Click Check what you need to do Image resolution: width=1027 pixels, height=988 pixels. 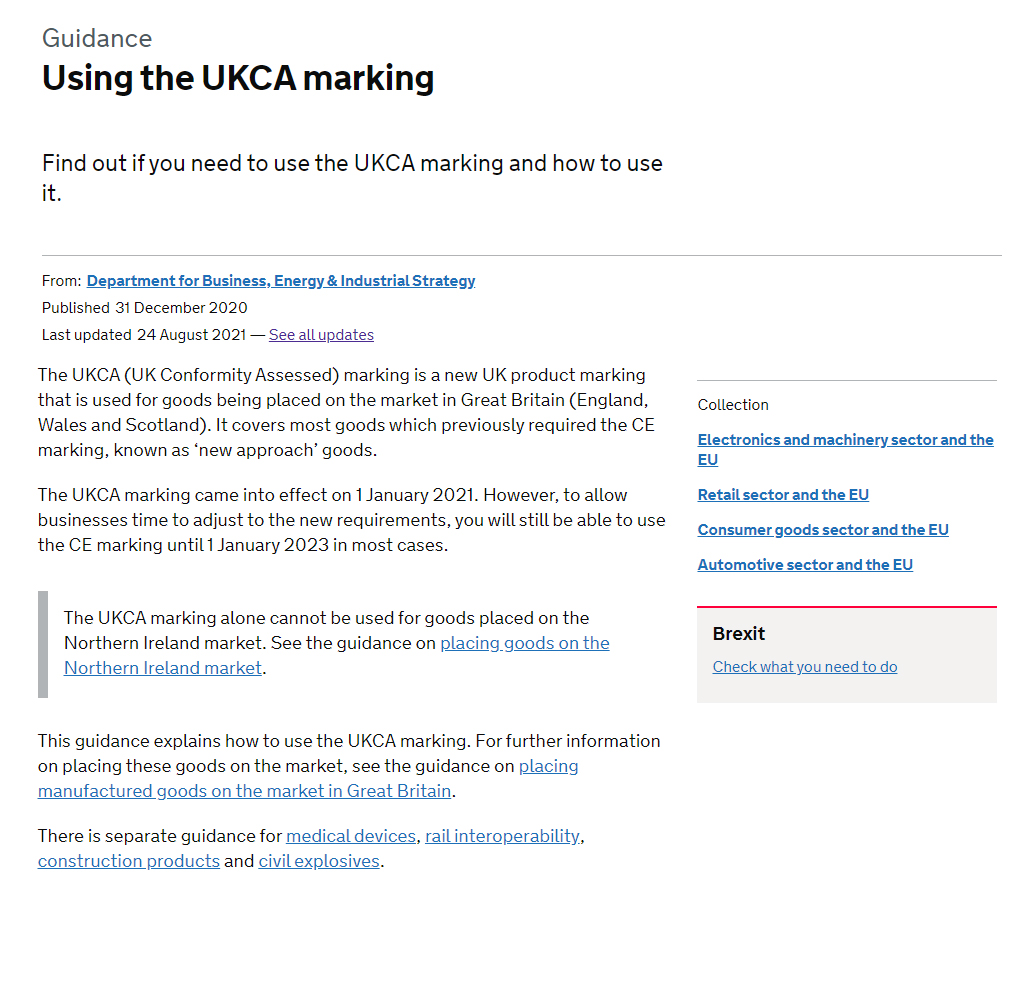point(805,667)
